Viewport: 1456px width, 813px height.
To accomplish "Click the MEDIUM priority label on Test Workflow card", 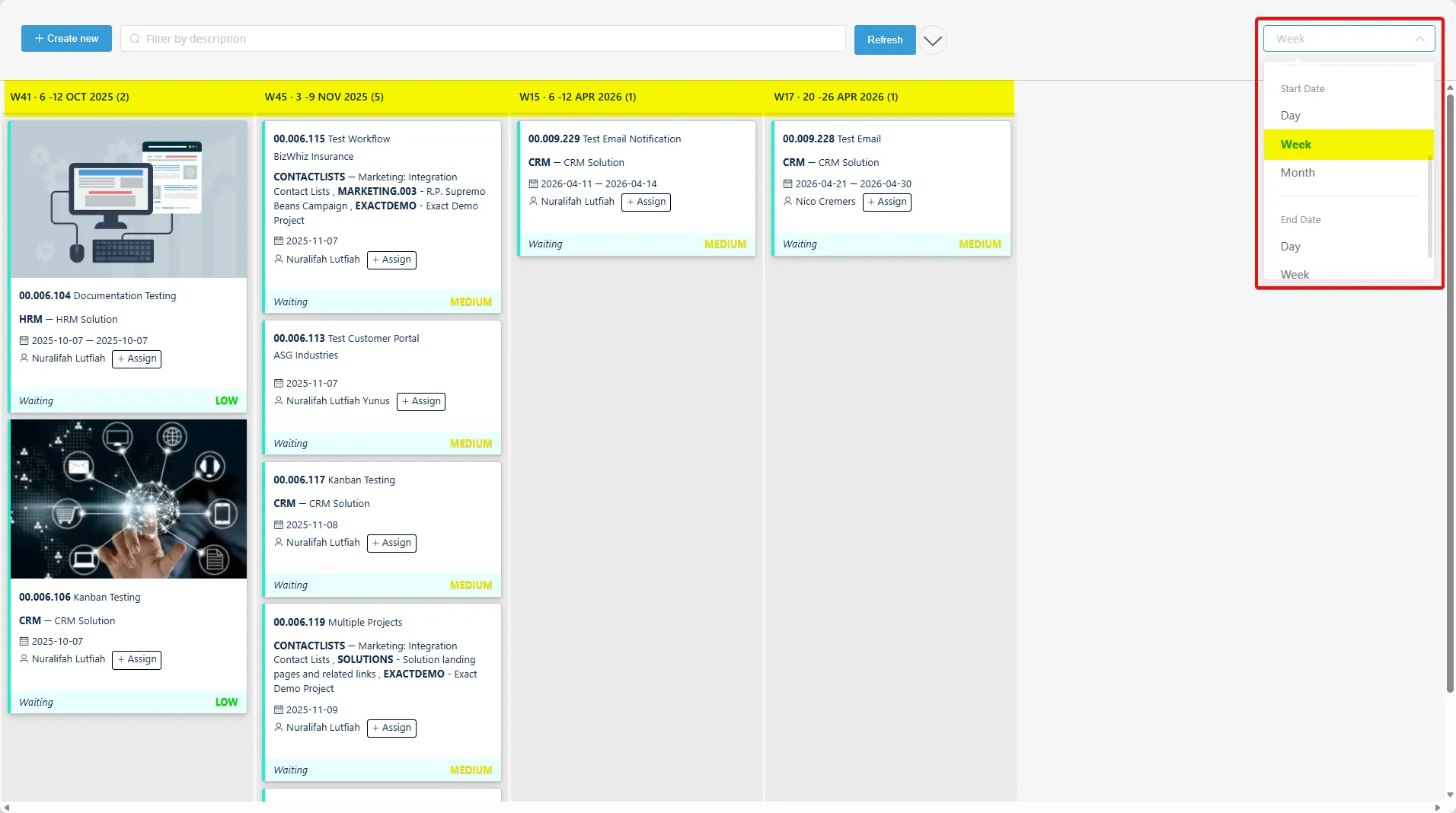I will tap(471, 302).
